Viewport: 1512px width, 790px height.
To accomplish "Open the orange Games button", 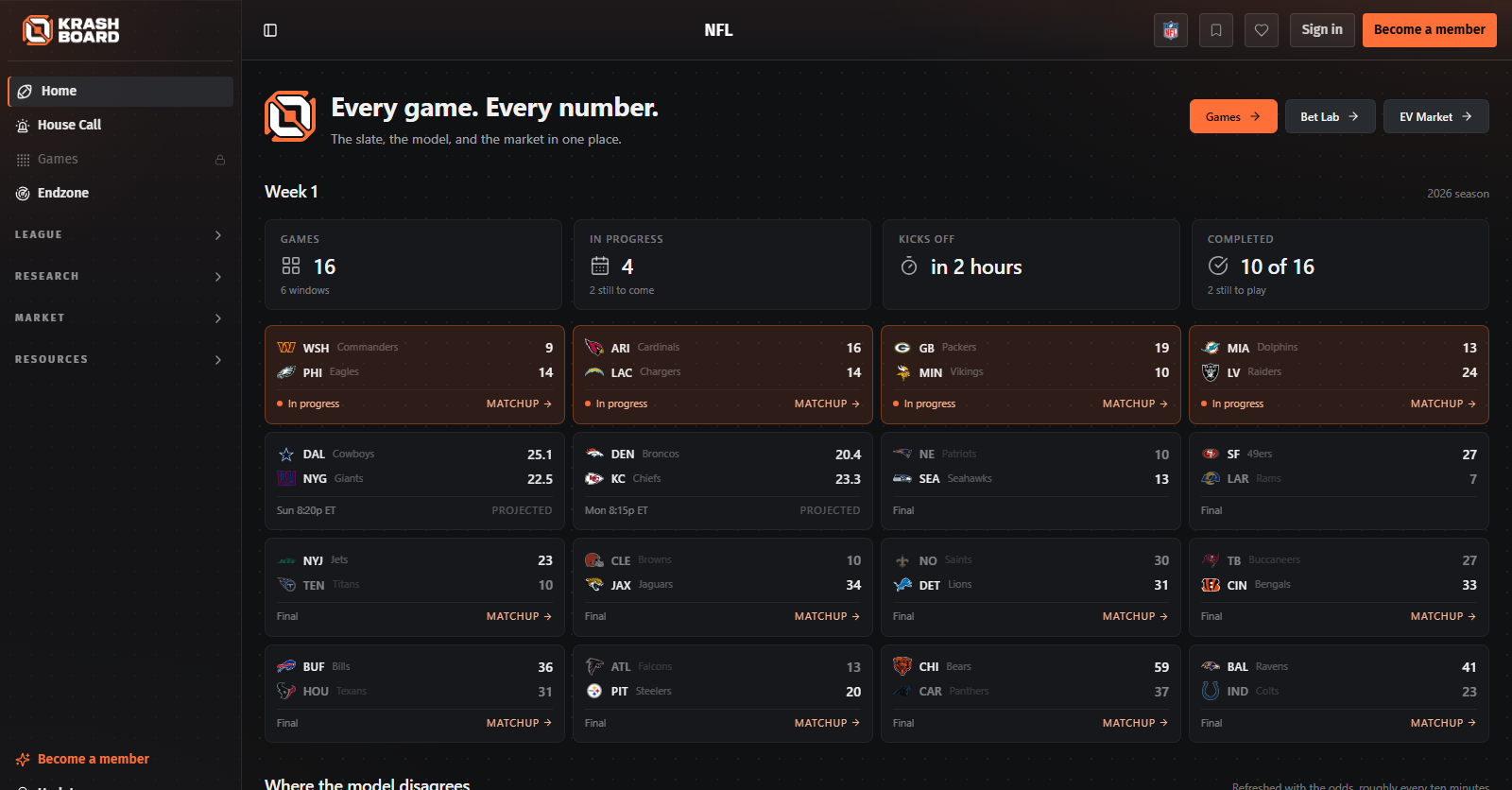I will click(1233, 116).
